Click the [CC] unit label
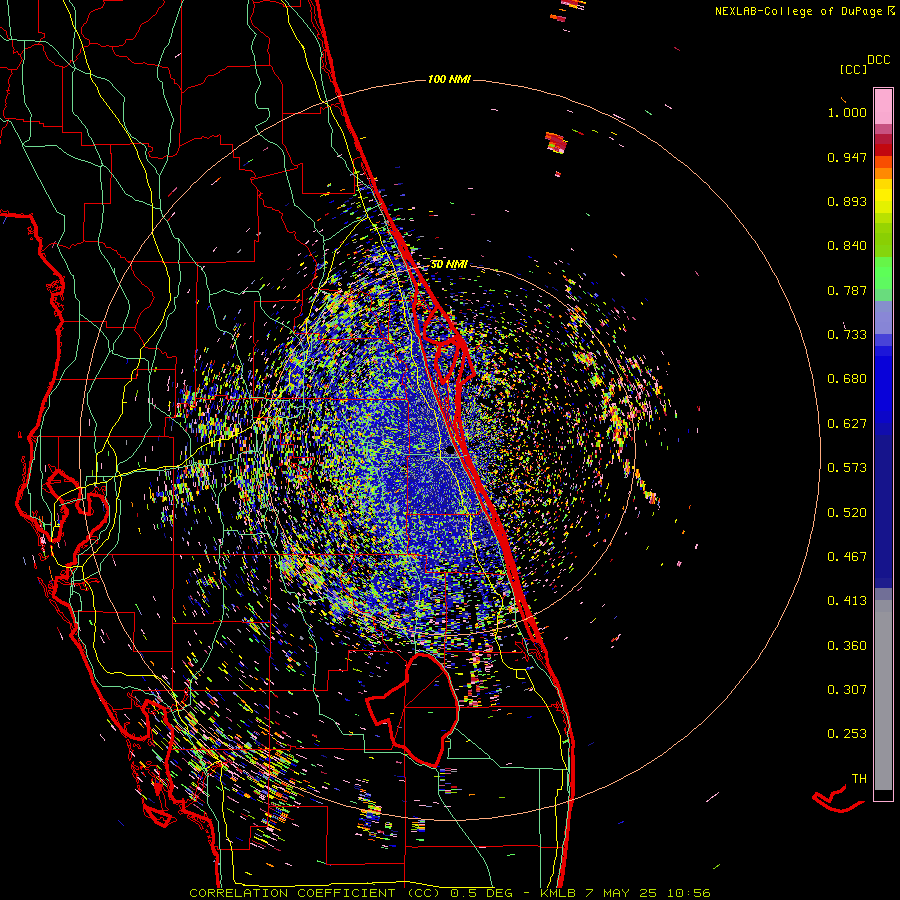 tap(853, 69)
